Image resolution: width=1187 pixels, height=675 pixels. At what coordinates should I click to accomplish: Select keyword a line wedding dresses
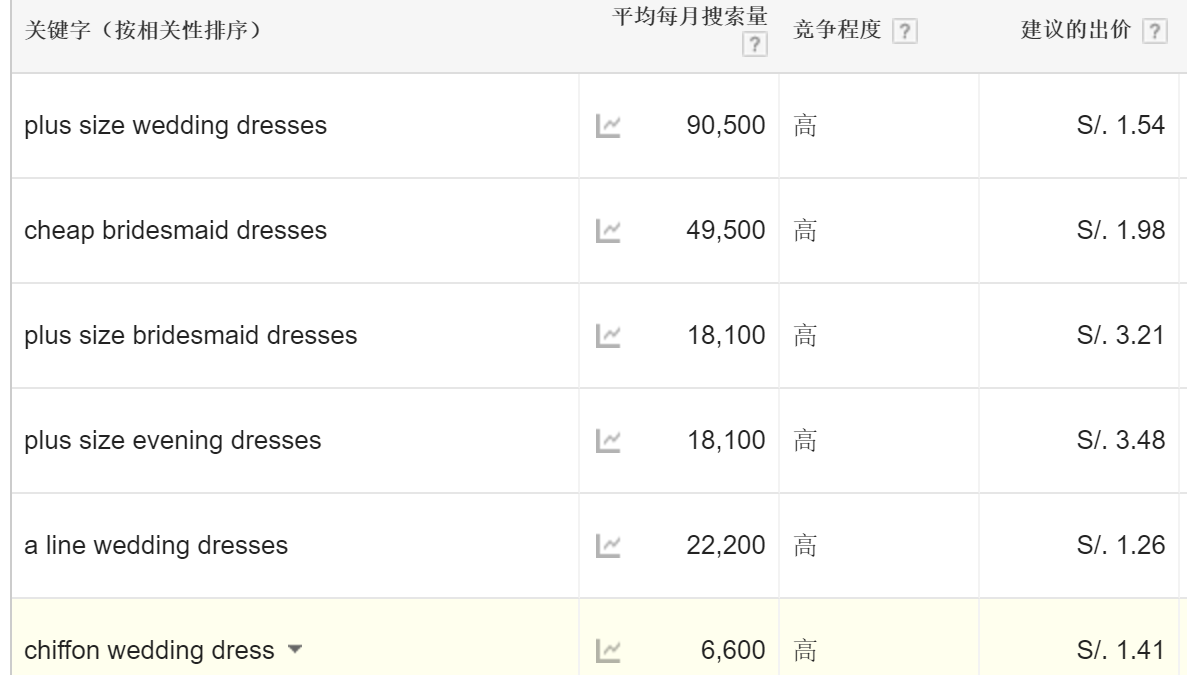click(156, 545)
